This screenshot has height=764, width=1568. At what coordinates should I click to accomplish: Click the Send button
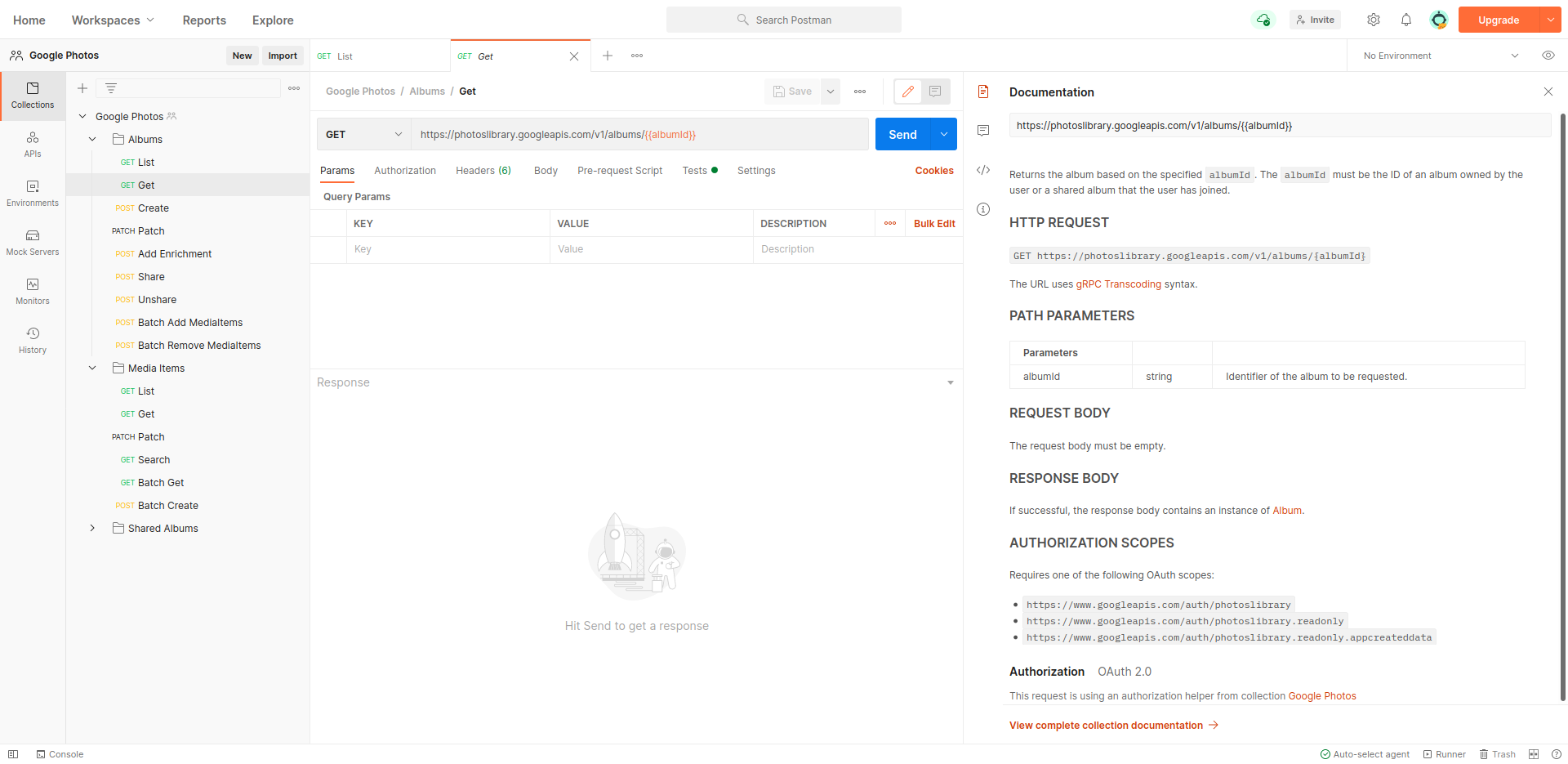point(903,134)
